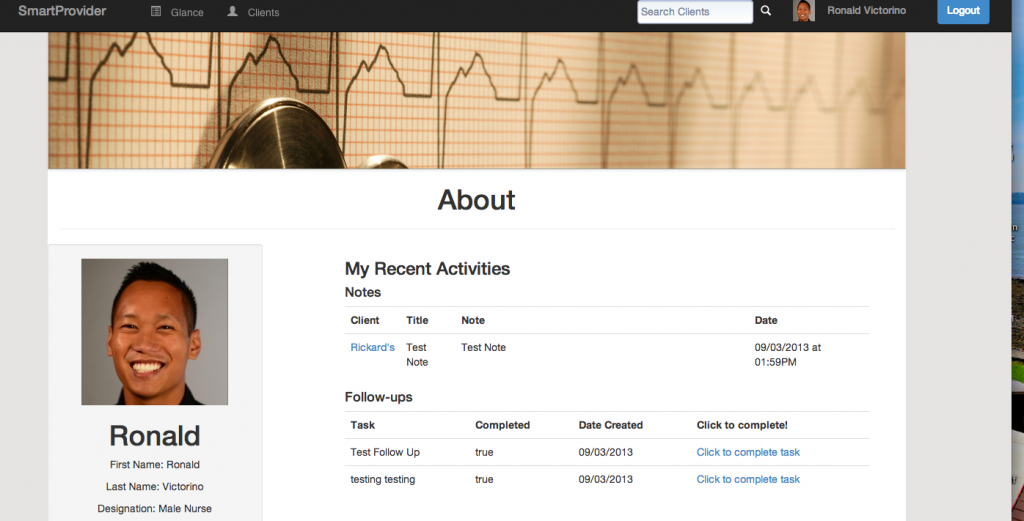Click Ronald Victorino username in navbar
The image size is (1024, 521).
point(867,10)
